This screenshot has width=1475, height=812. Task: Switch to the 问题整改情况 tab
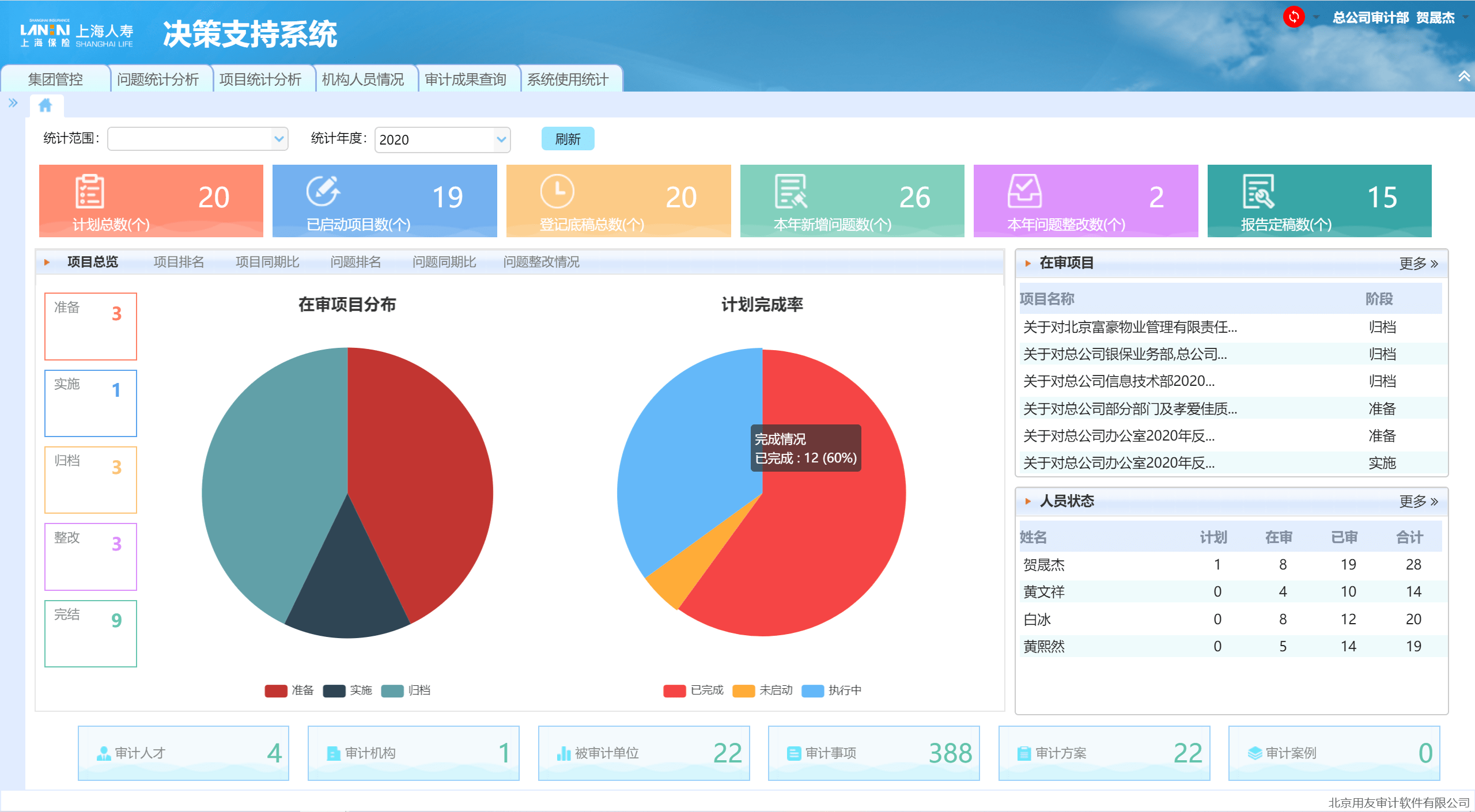pos(541,262)
